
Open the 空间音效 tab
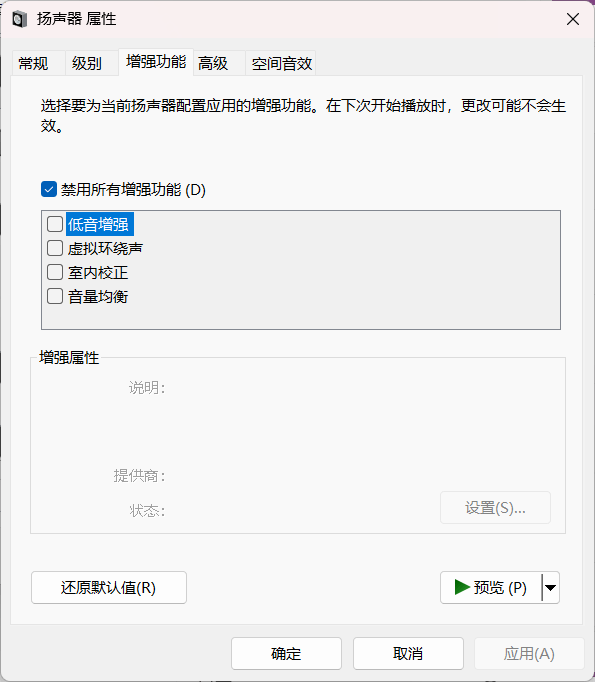pos(281,64)
